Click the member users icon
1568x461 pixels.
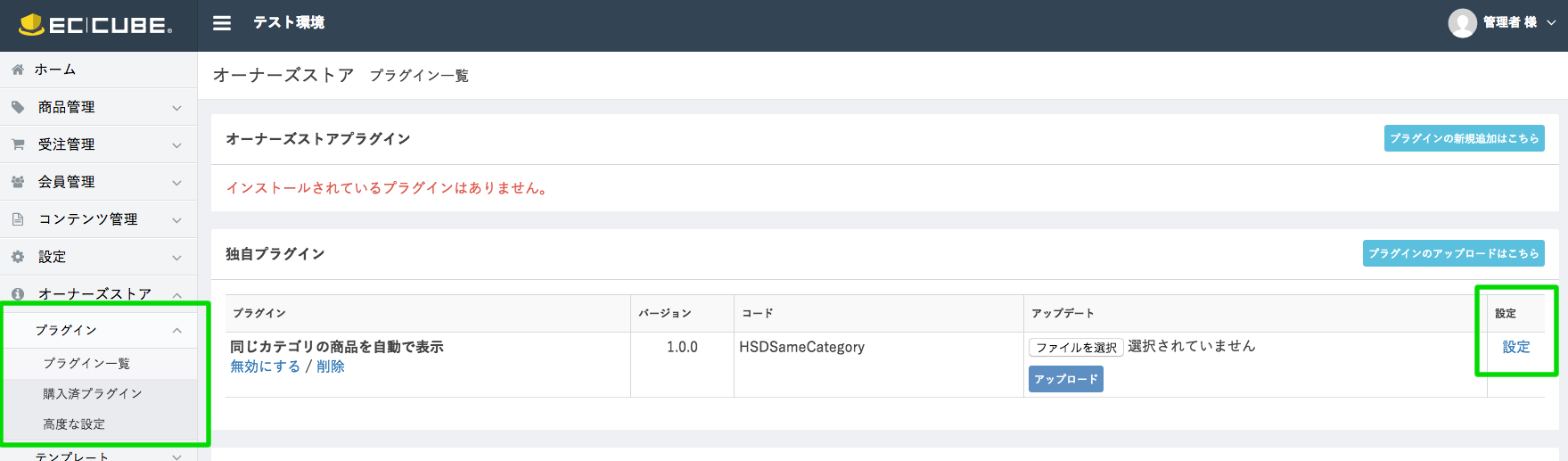[18, 182]
